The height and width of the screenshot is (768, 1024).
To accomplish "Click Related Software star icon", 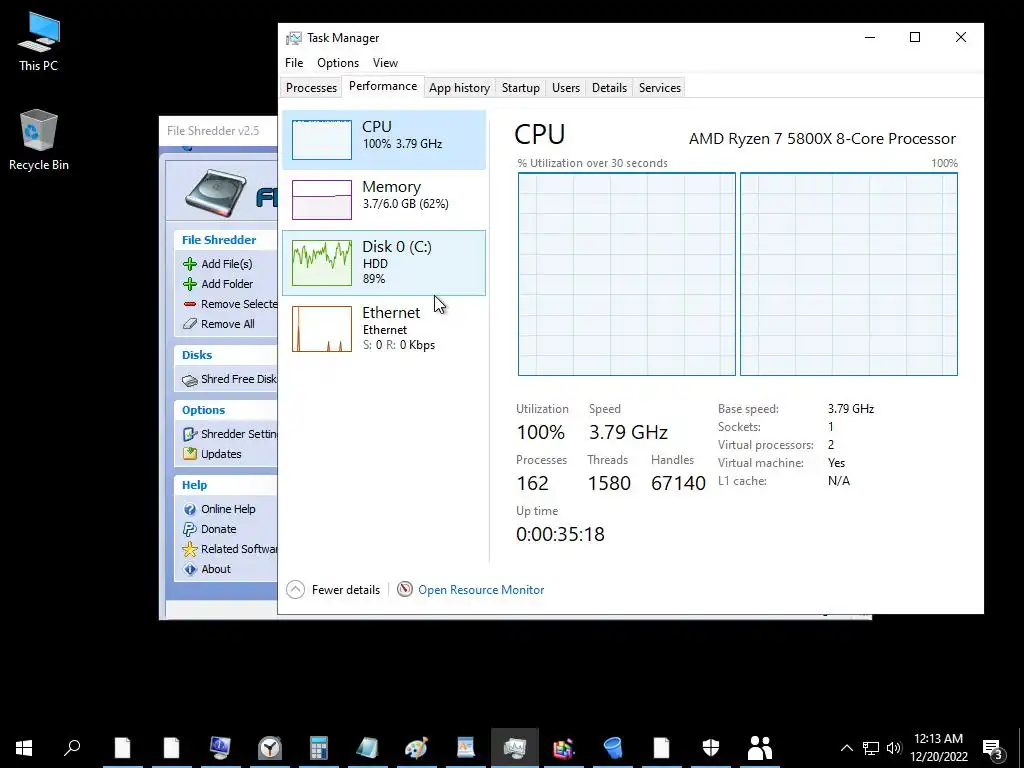I will click(190, 549).
